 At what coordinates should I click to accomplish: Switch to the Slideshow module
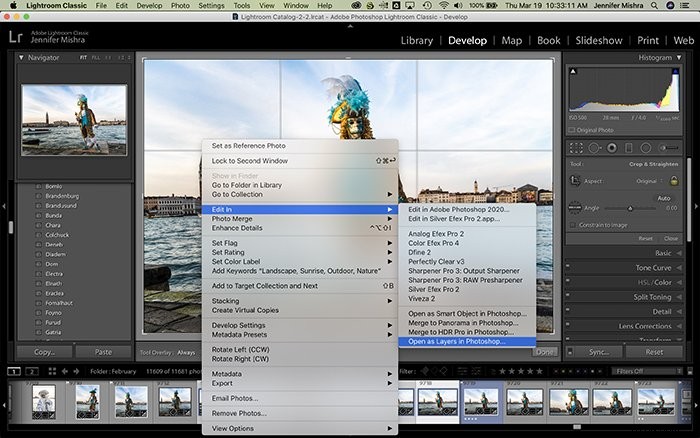tap(599, 41)
